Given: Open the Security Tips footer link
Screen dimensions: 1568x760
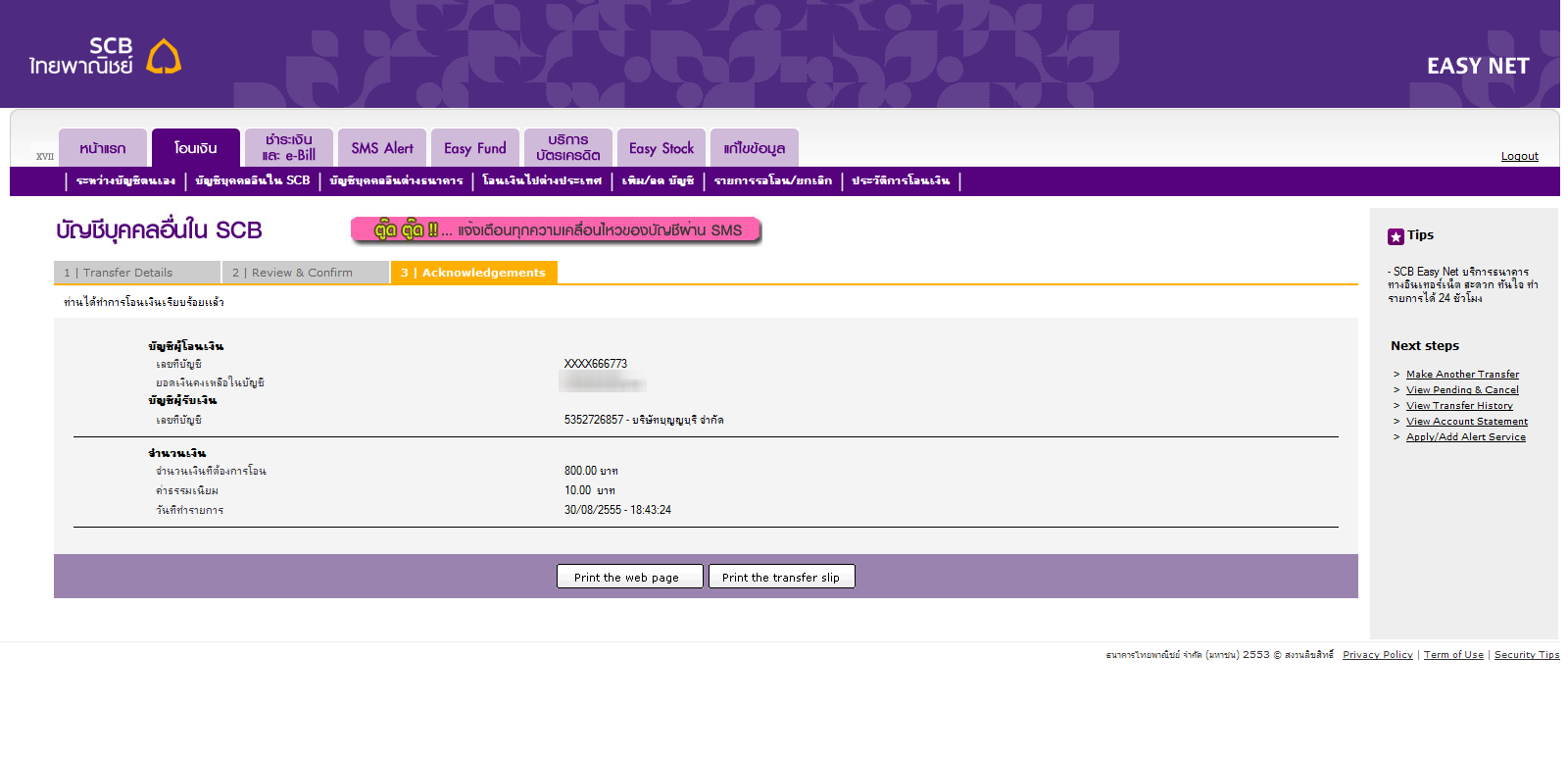Looking at the screenshot, I should pos(1527,655).
